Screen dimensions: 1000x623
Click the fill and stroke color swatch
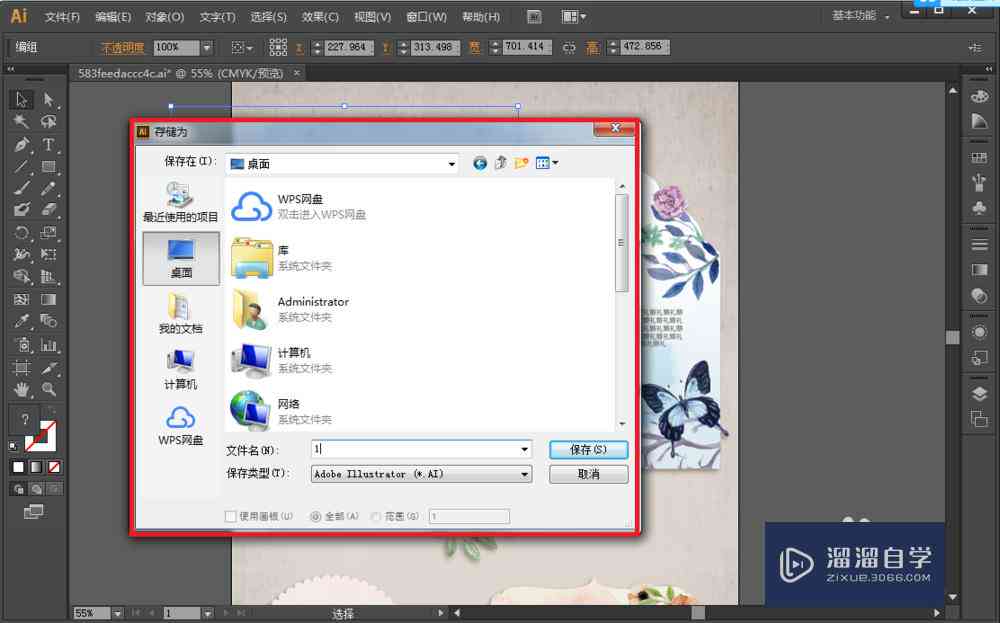pos(41,436)
